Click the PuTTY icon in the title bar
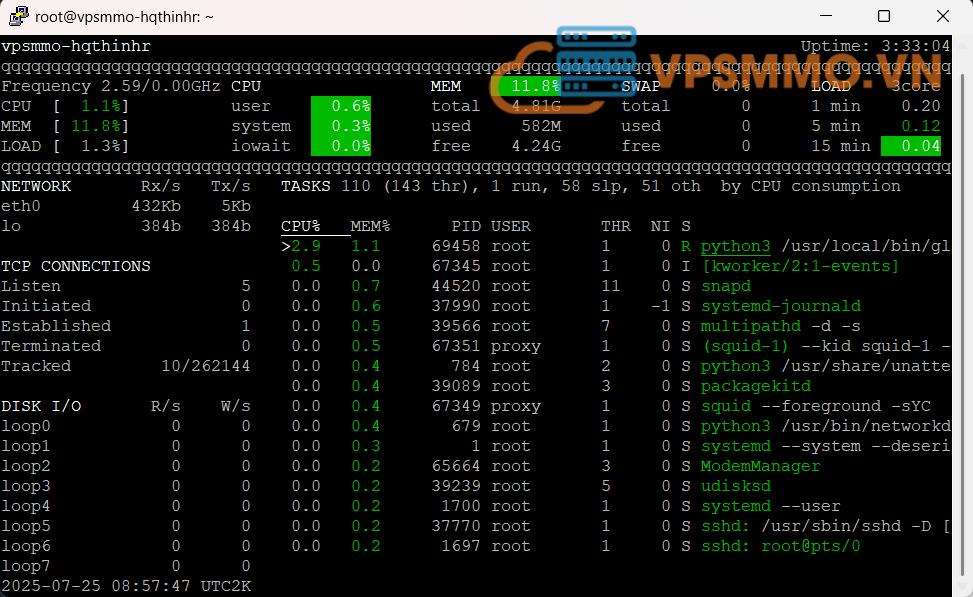Image resolution: width=973 pixels, height=597 pixels. click(x=18, y=16)
